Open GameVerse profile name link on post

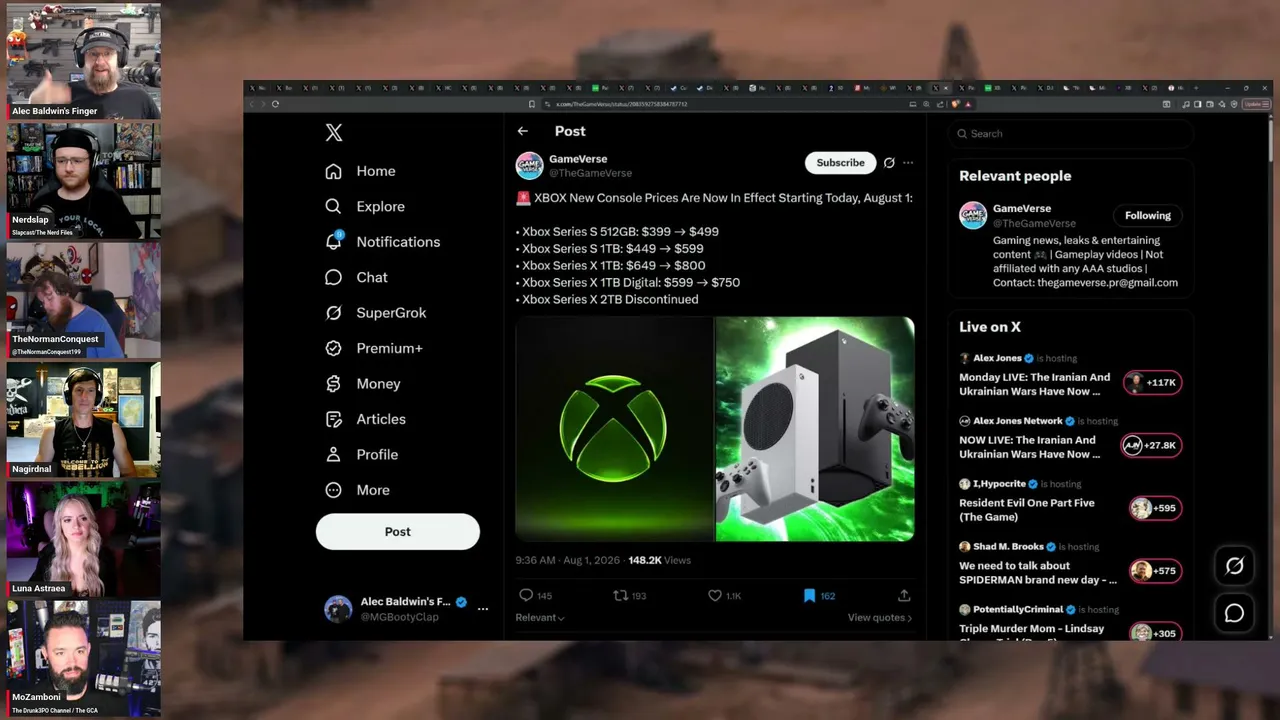click(x=578, y=159)
